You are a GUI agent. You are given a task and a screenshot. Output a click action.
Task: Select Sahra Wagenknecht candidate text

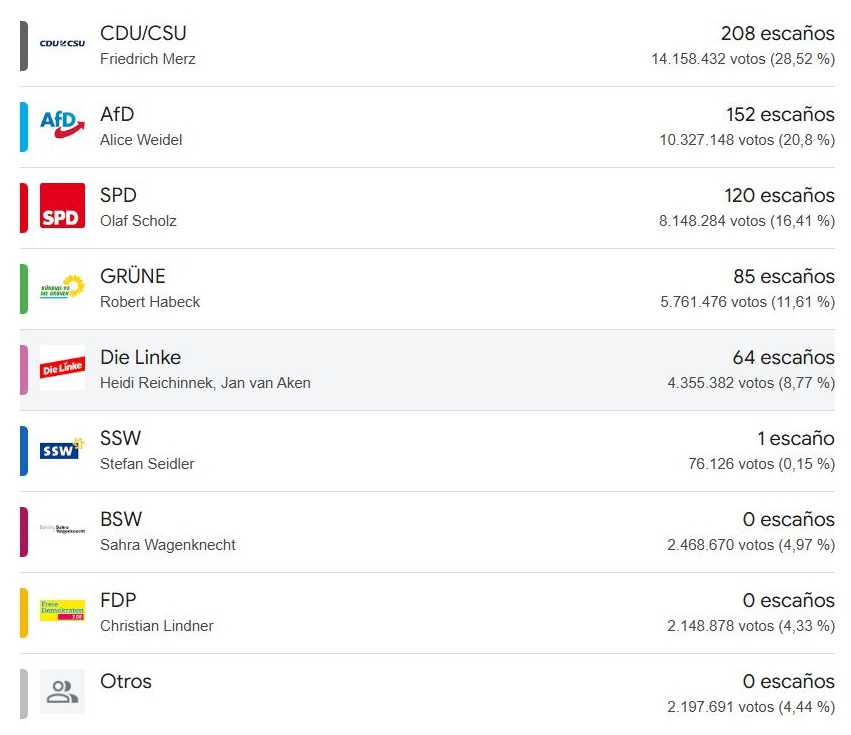point(168,545)
